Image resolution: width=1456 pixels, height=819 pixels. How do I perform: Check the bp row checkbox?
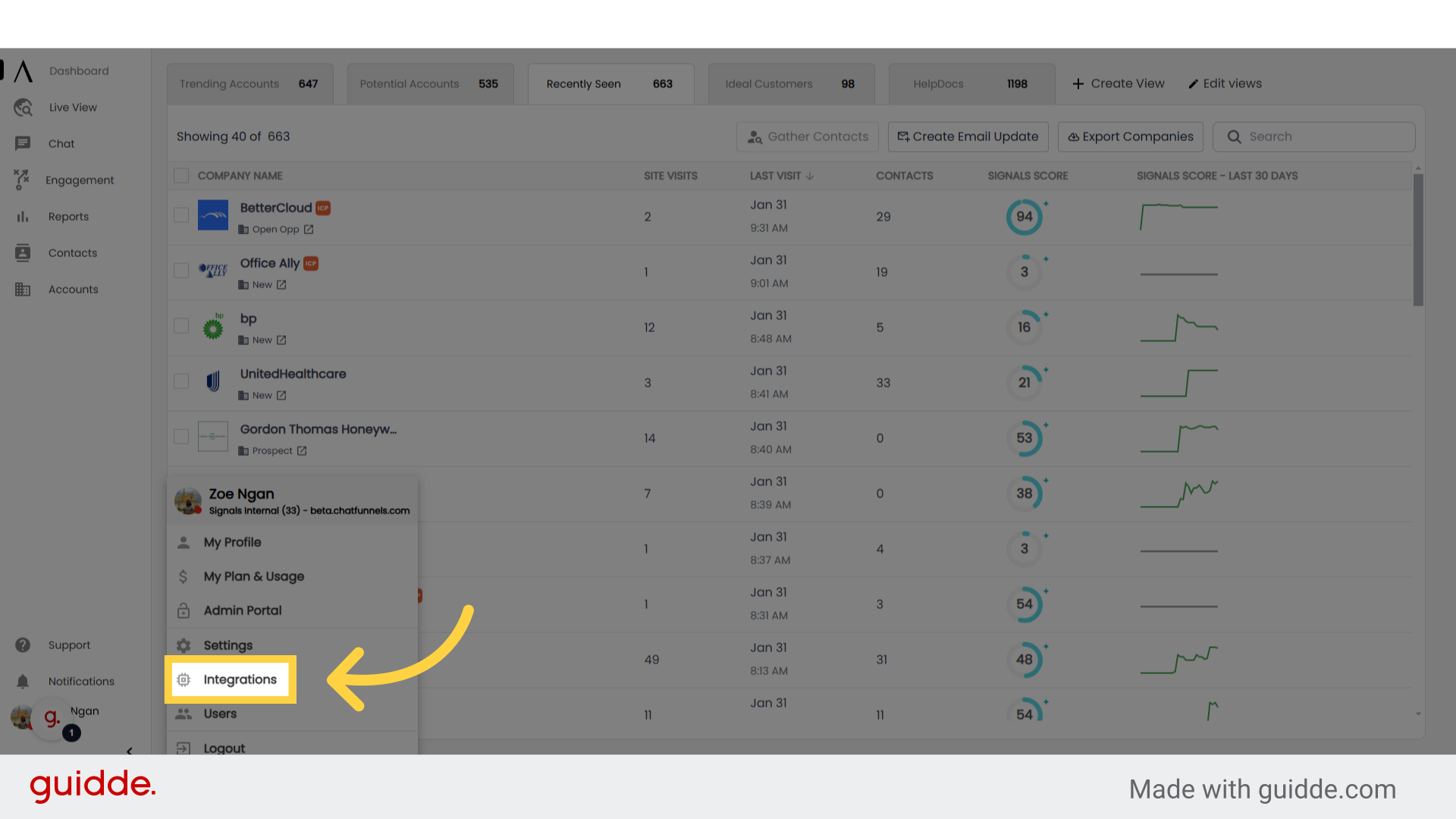181,326
